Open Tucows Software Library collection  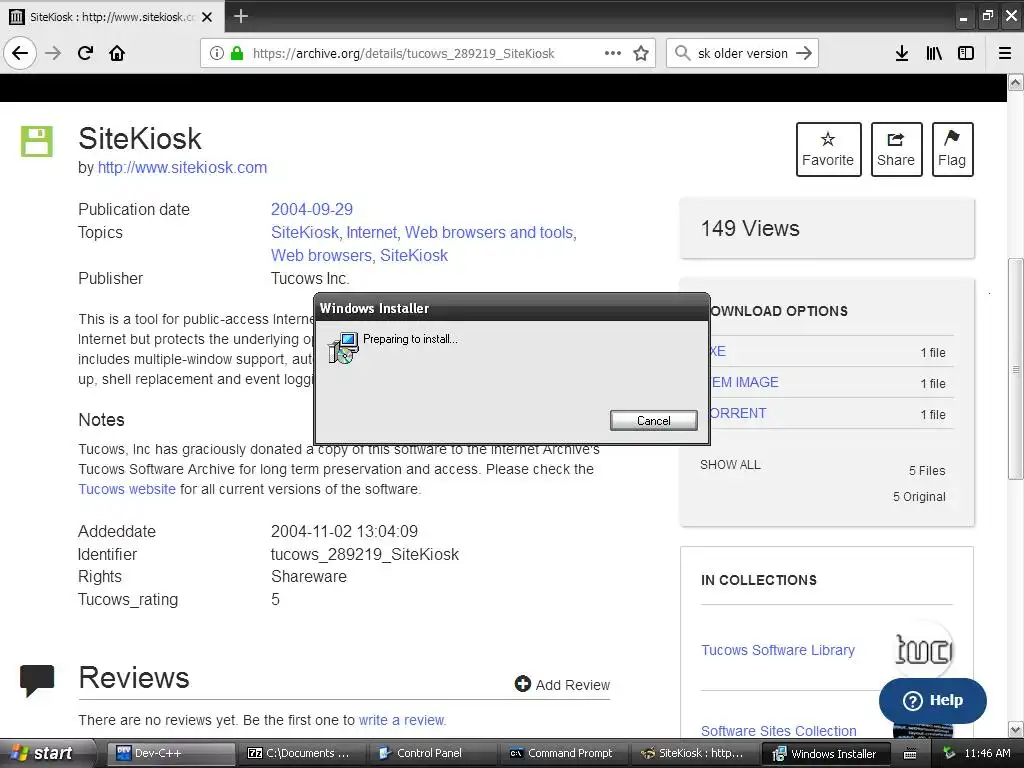(778, 650)
